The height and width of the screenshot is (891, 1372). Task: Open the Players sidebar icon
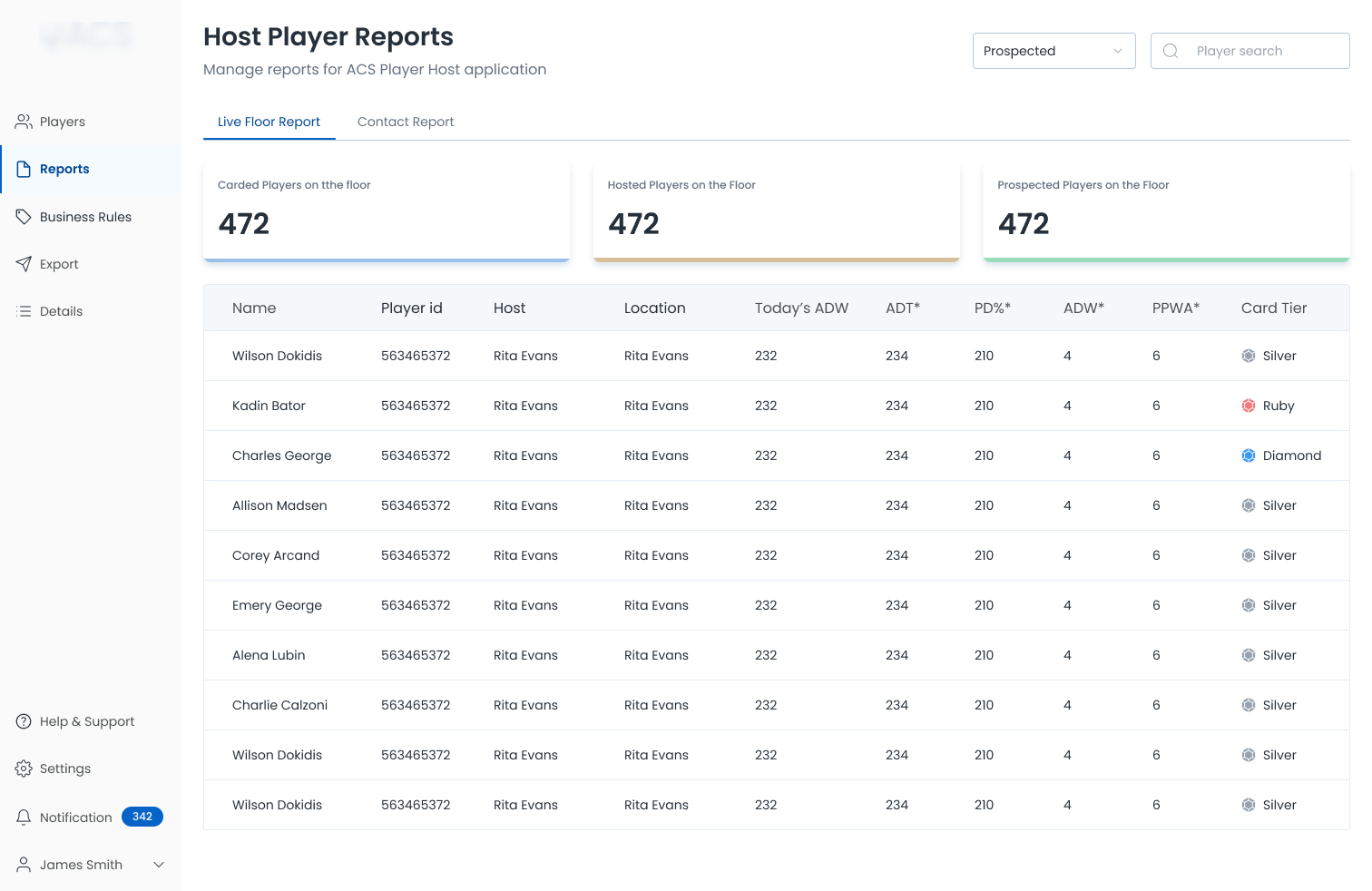[24, 122]
